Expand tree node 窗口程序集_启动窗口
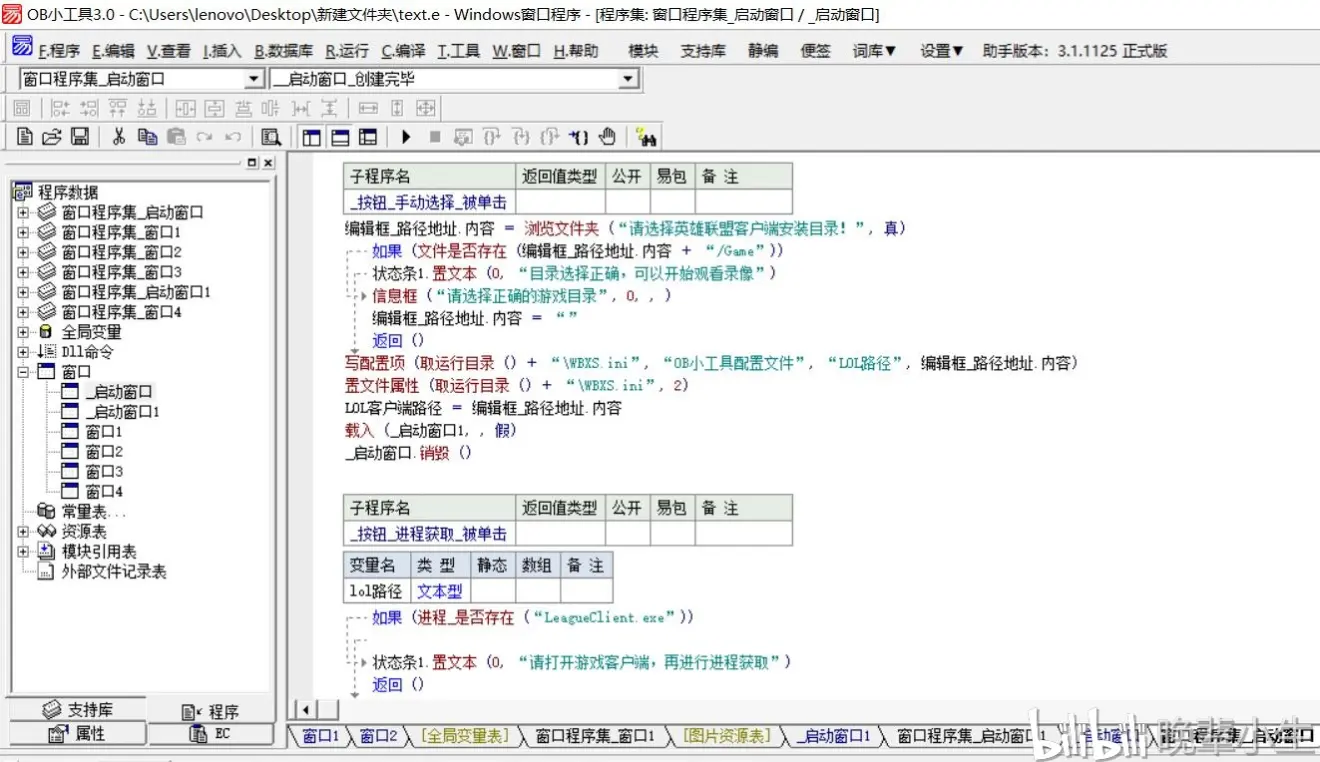1320x762 pixels. pos(23,212)
